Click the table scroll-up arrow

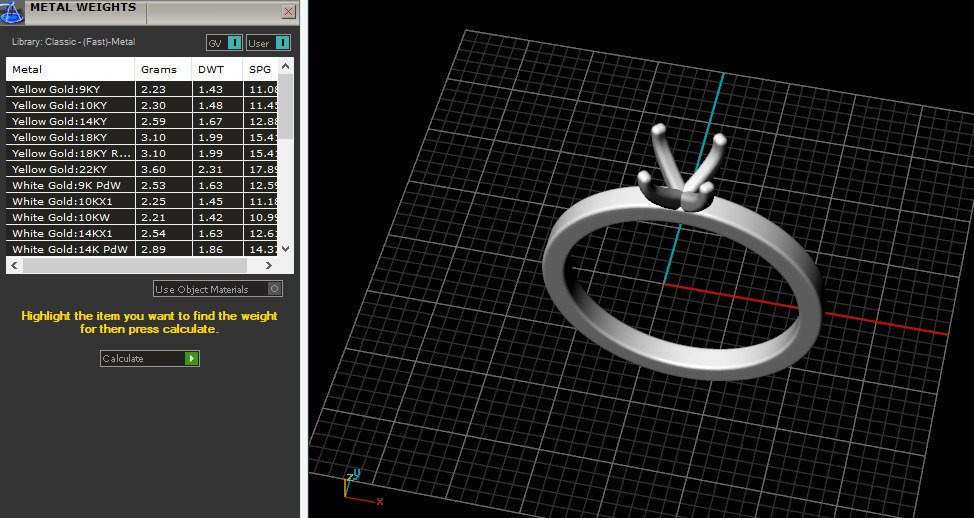[285, 66]
